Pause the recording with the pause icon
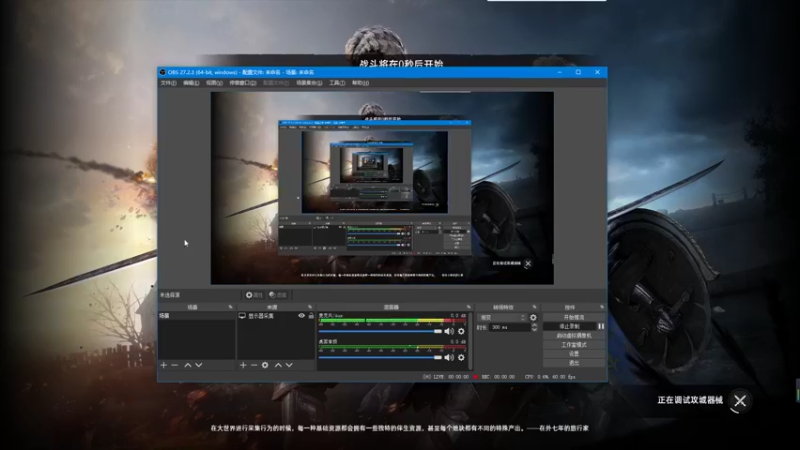 (x=601, y=326)
